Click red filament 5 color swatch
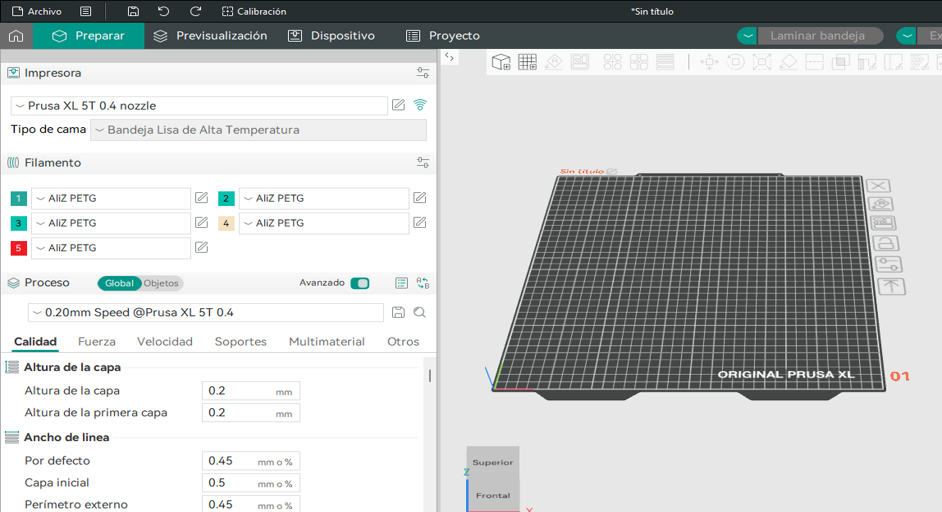 tap(19, 248)
